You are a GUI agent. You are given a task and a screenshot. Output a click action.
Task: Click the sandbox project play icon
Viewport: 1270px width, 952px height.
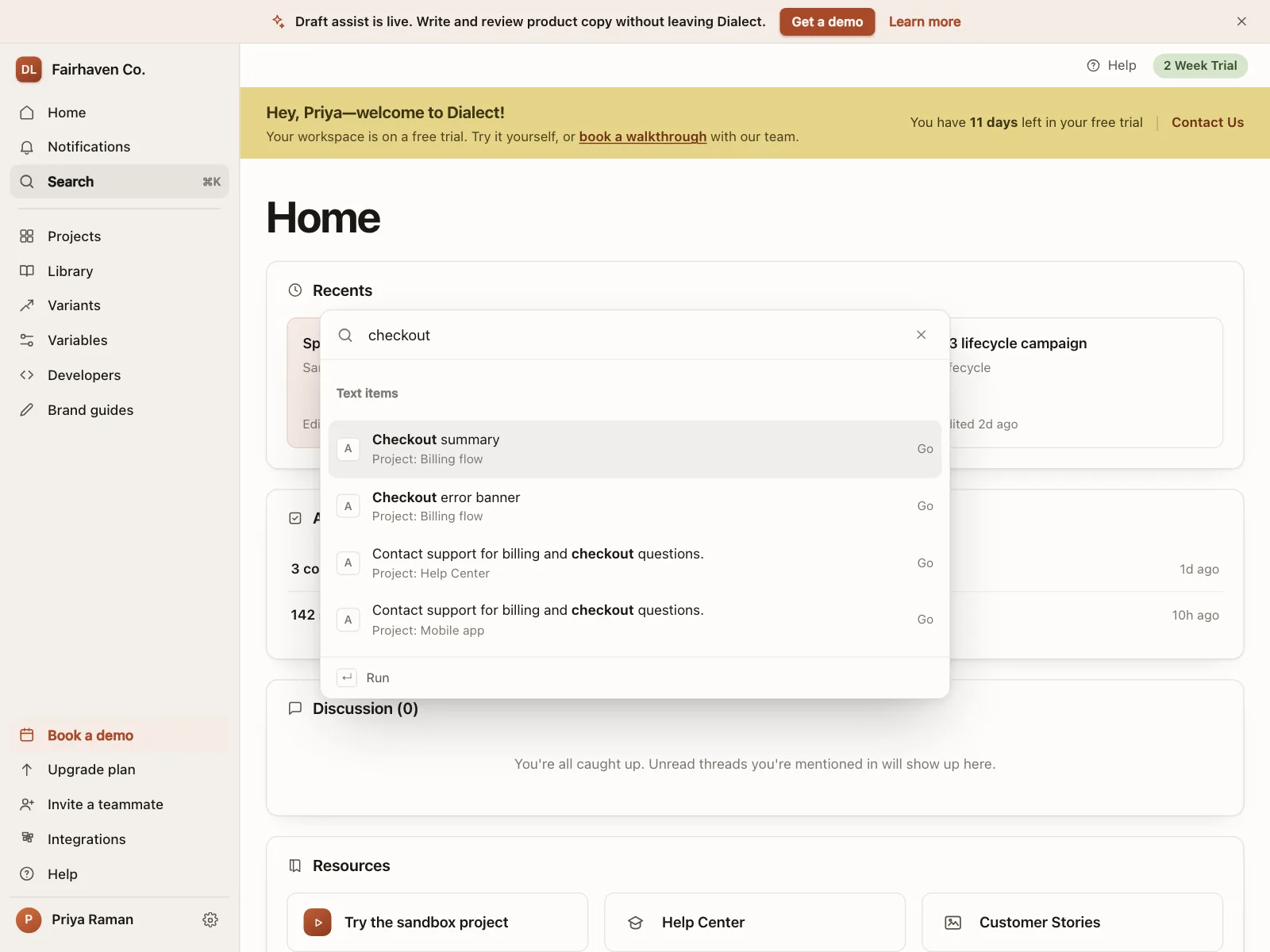pyautogui.click(x=317, y=922)
